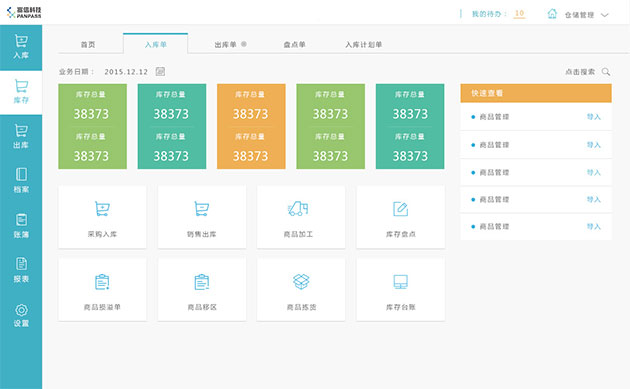Open the 档案 archive section
Image resolution: width=630 pixels, height=389 pixels.
click(21, 181)
